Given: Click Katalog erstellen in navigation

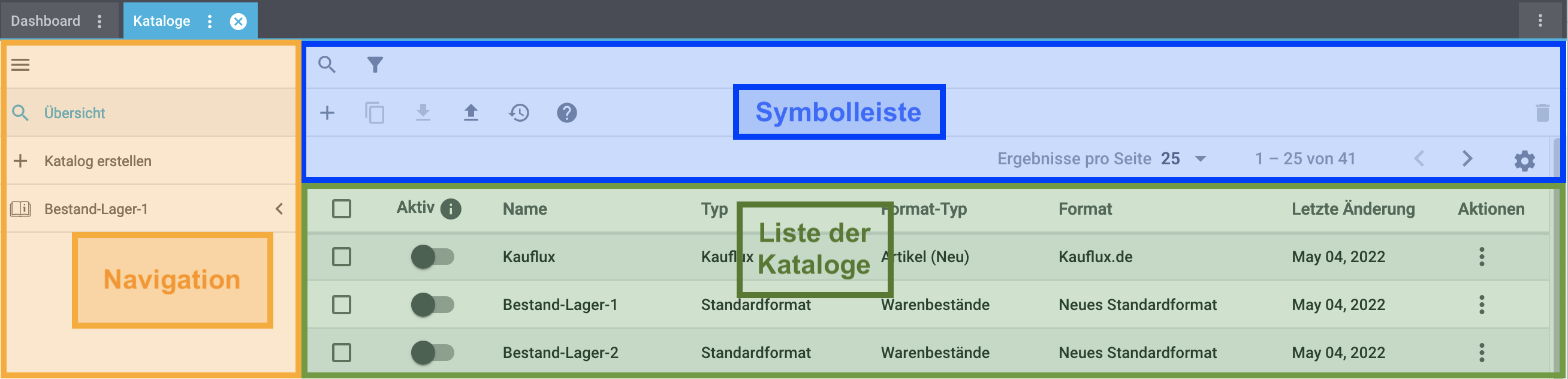Looking at the screenshot, I should [x=97, y=161].
